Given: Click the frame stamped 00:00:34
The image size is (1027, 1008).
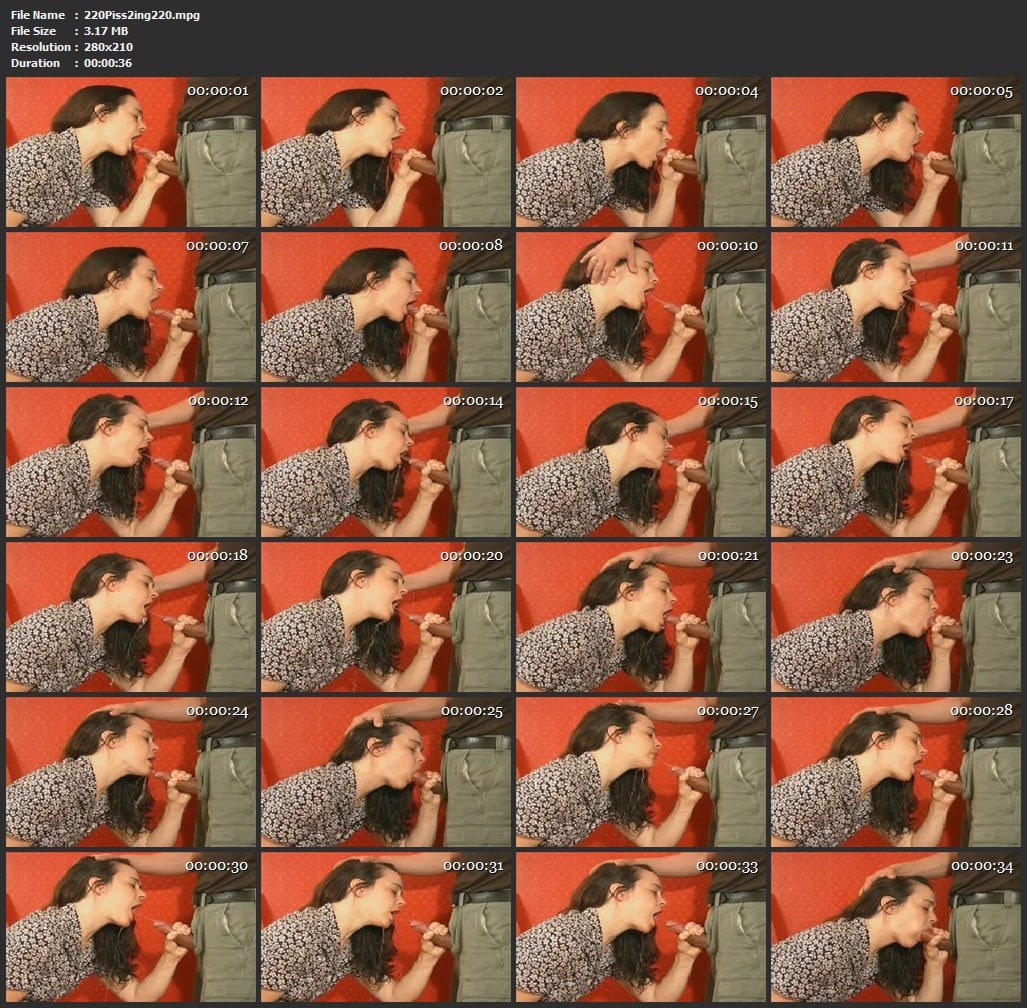Looking at the screenshot, I should [895, 927].
